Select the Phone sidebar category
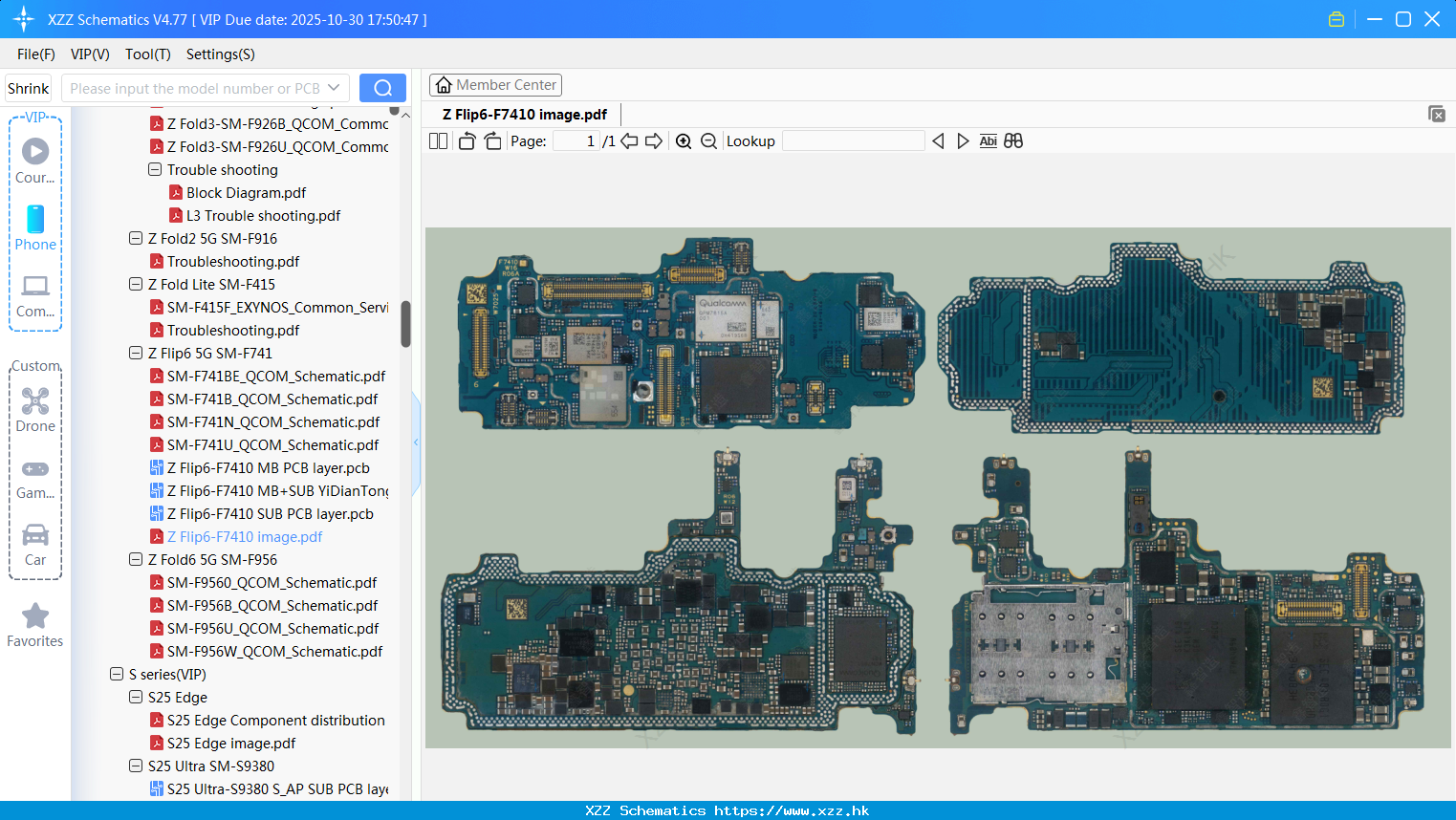 tap(35, 227)
